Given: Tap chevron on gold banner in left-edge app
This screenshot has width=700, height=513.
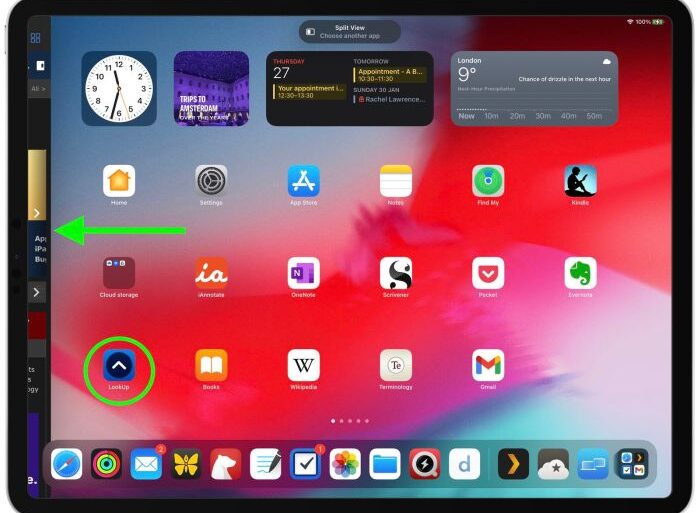Looking at the screenshot, I should [x=37, y=213].
